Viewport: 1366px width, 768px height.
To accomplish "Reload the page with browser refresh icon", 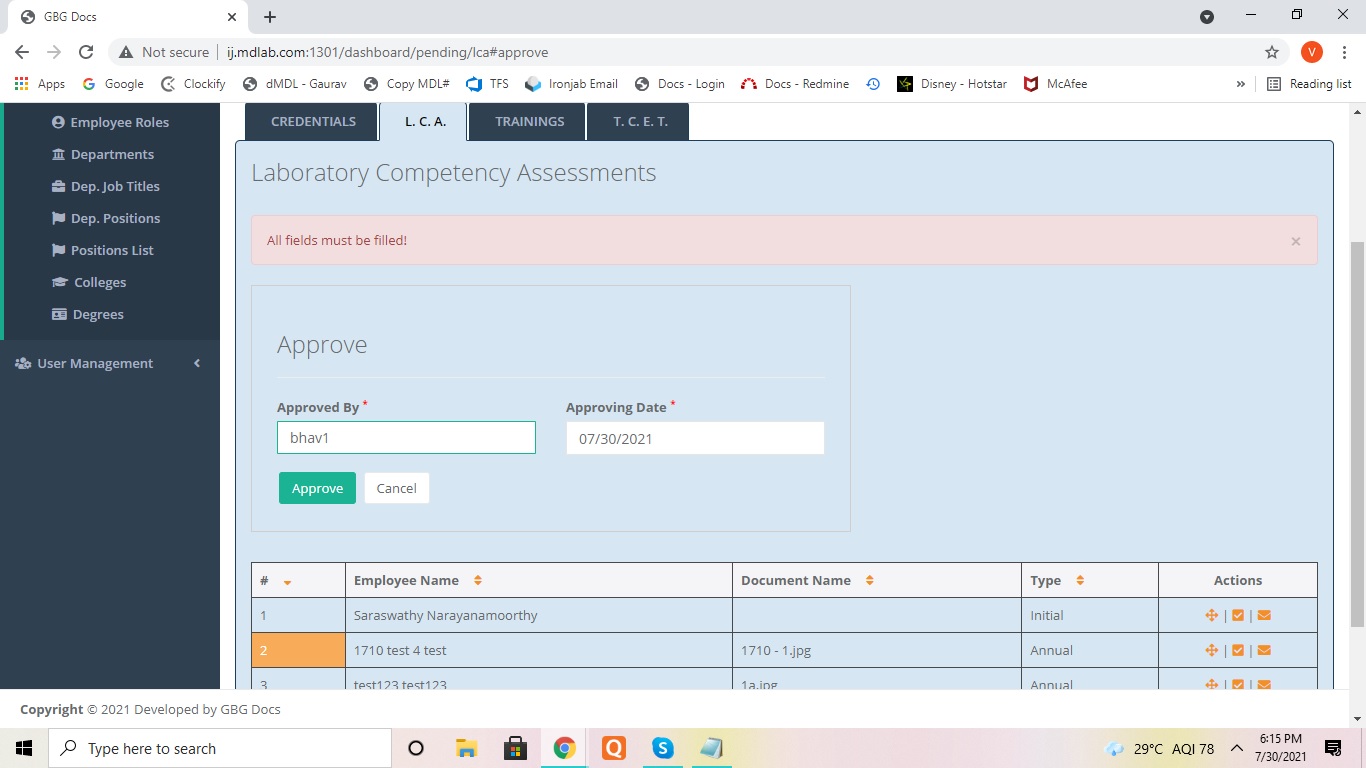I will click(86, 52).
